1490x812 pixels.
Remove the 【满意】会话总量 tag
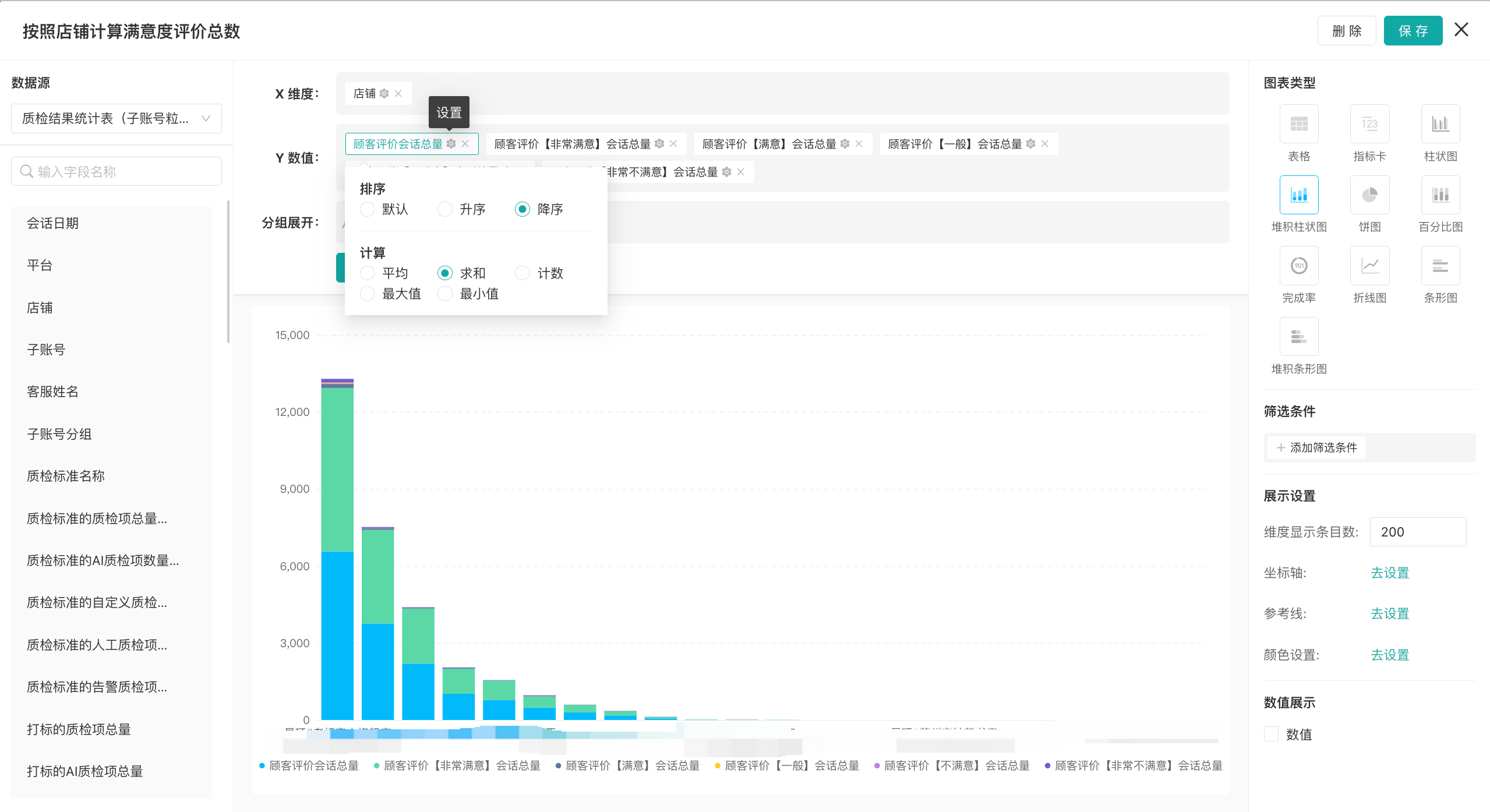[x=859, y=144]
